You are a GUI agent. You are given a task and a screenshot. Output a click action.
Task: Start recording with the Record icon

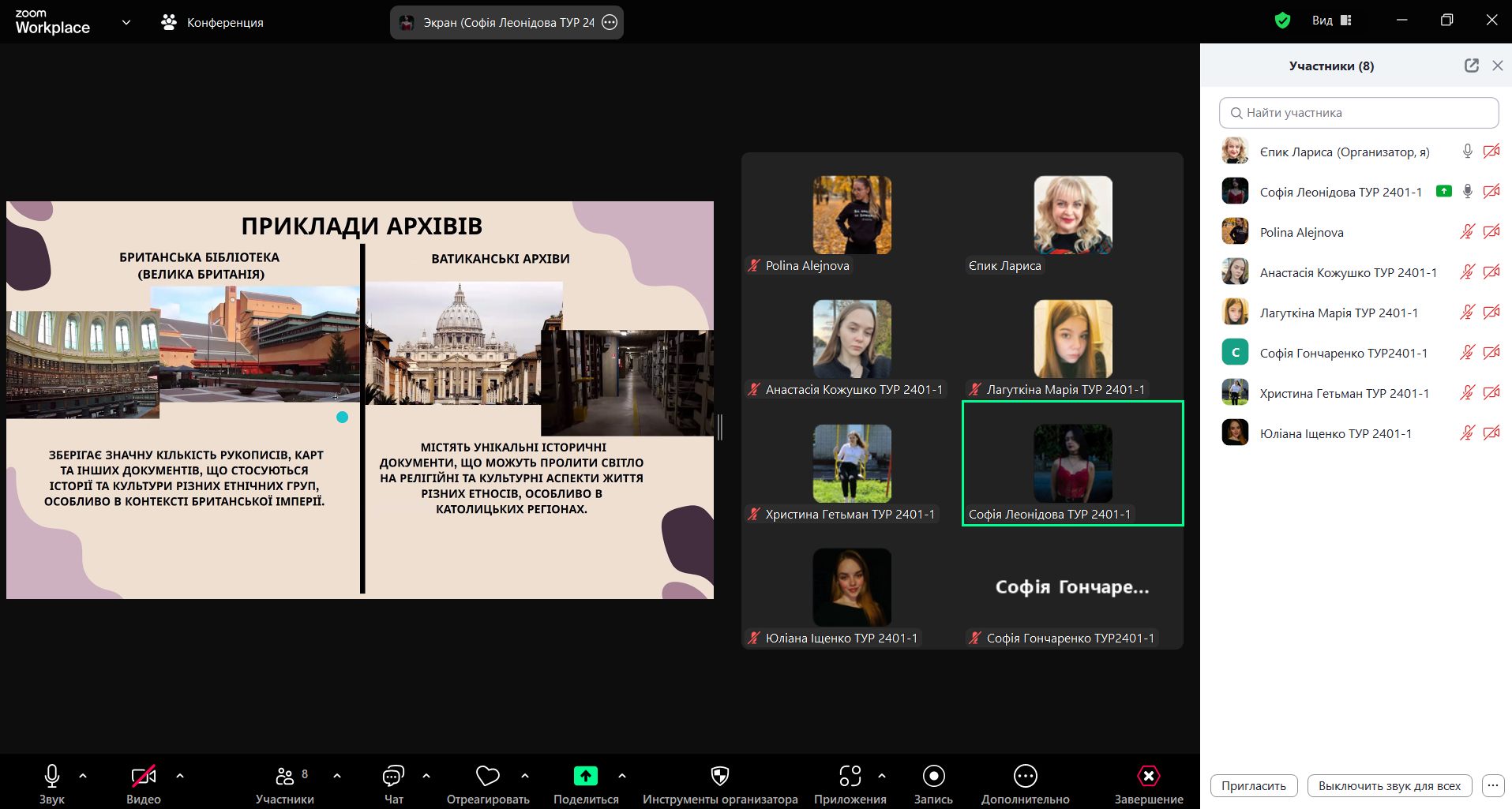[x=933, y=777]
